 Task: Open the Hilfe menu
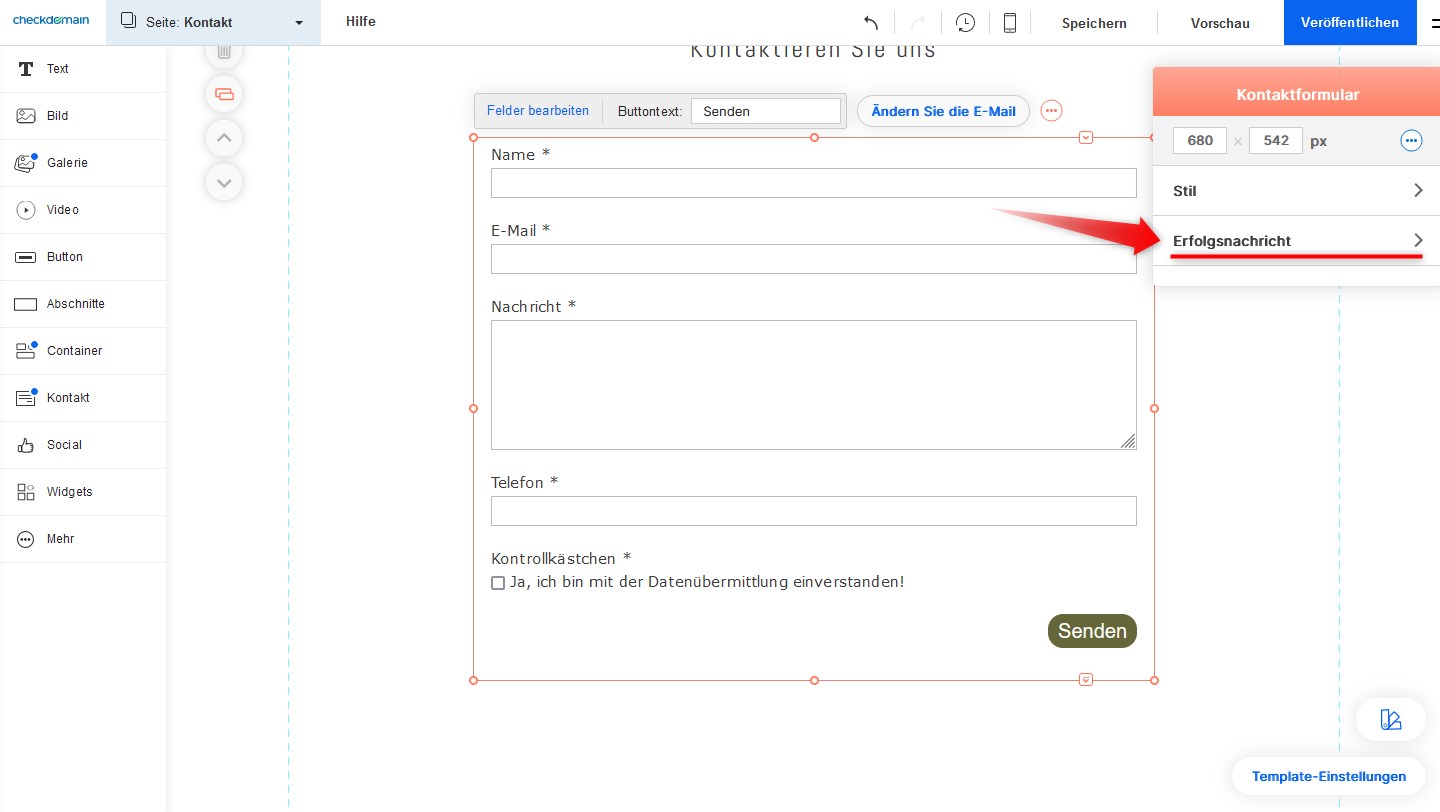click(361, 21)
